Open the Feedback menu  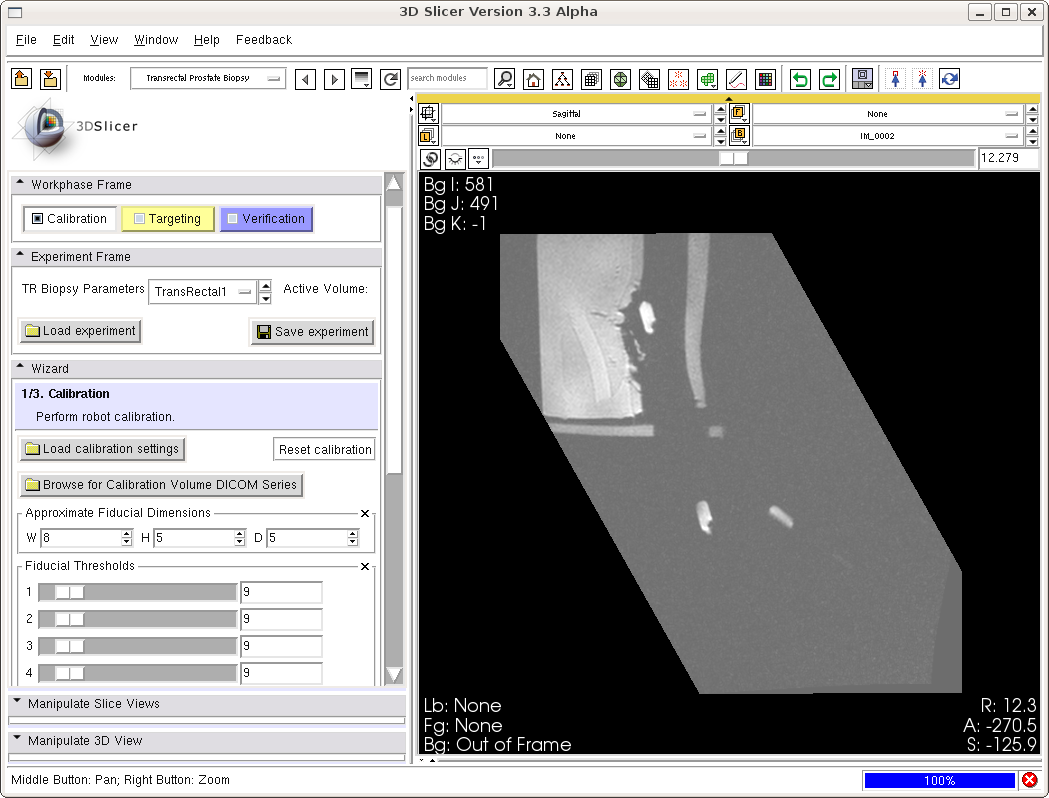[x=264, y=40]
